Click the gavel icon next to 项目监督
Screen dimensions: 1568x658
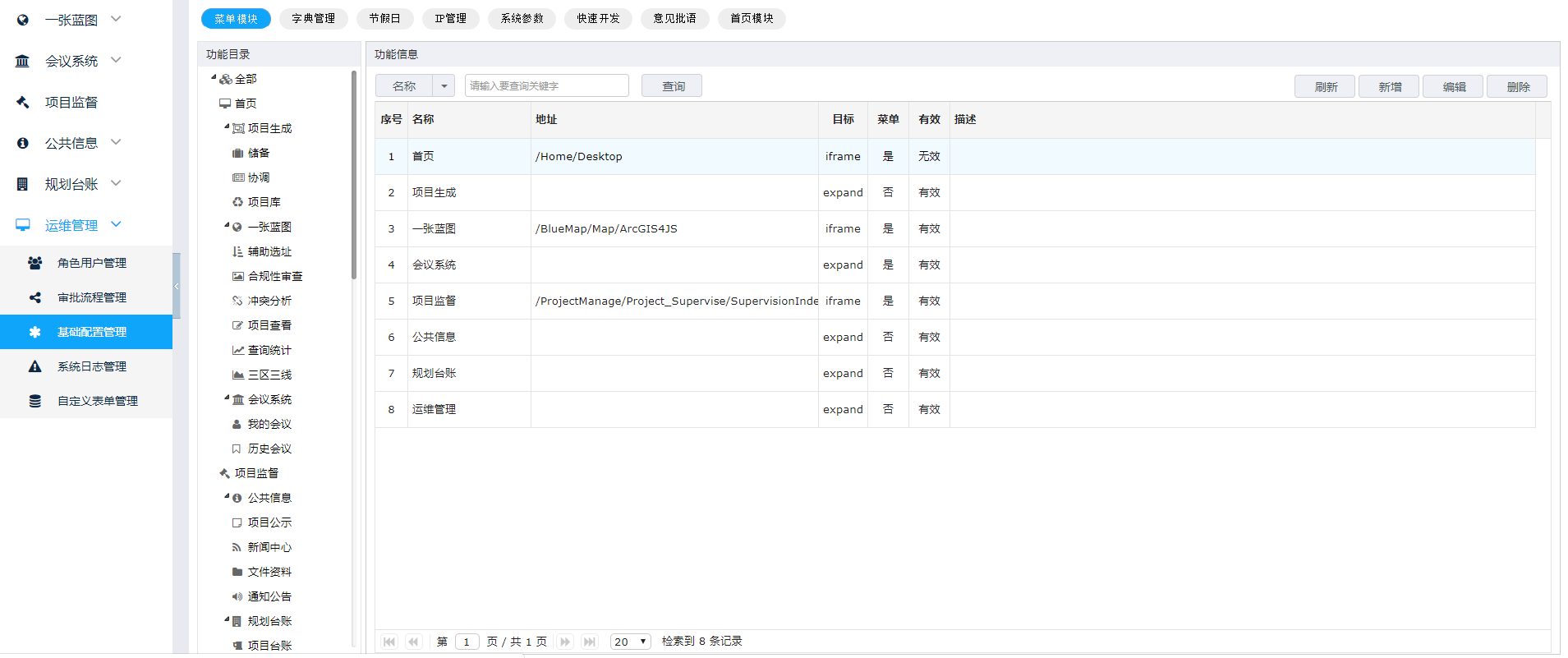click(23, 102)
